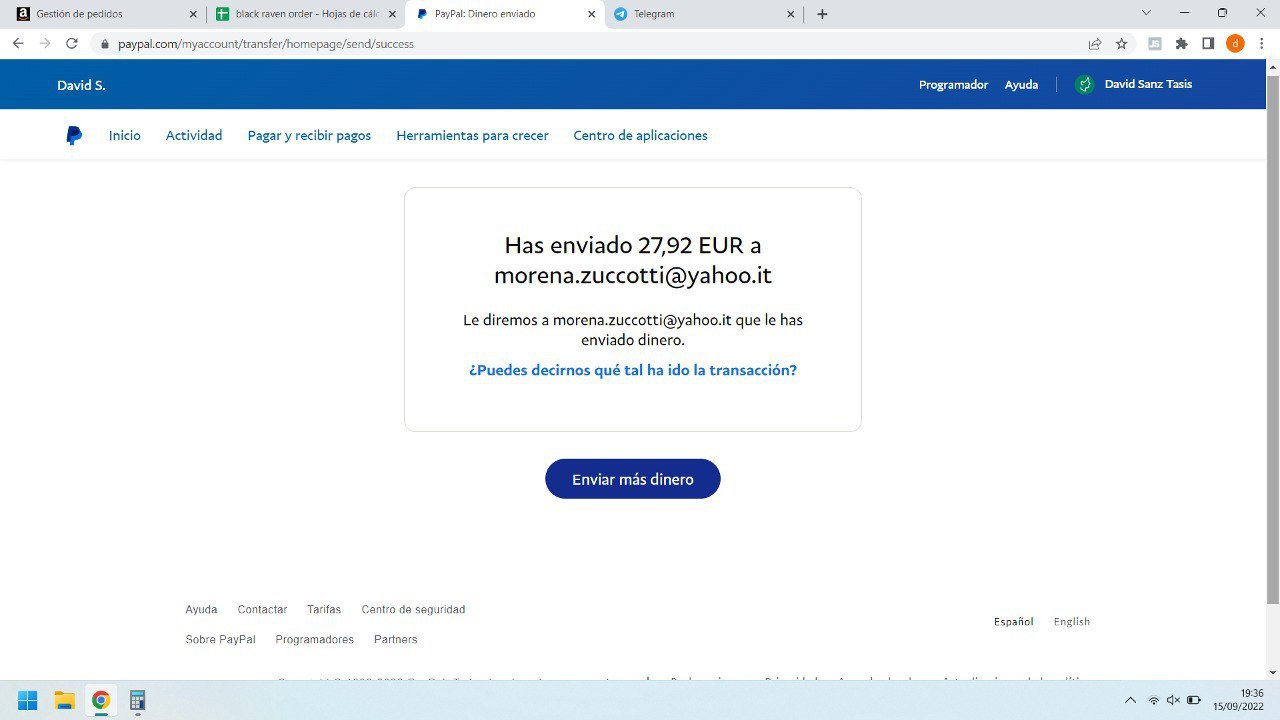Switch to the black raven order spreadsheet tab

coord(305,14)
